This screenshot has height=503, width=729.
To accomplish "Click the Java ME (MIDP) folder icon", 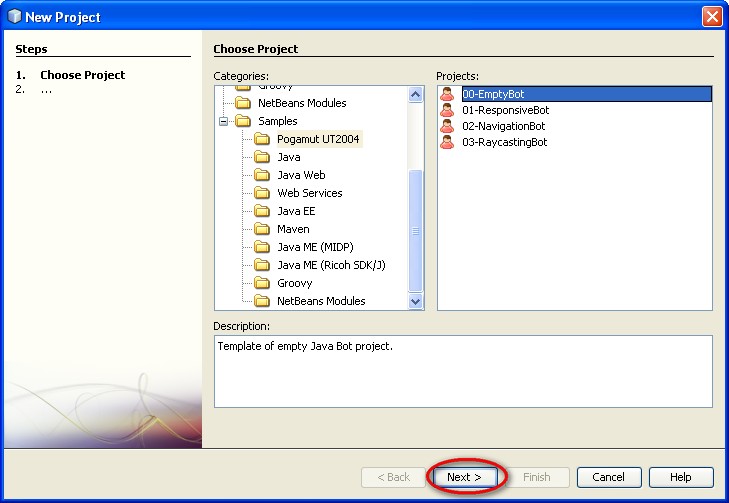I will coord(262,247).
